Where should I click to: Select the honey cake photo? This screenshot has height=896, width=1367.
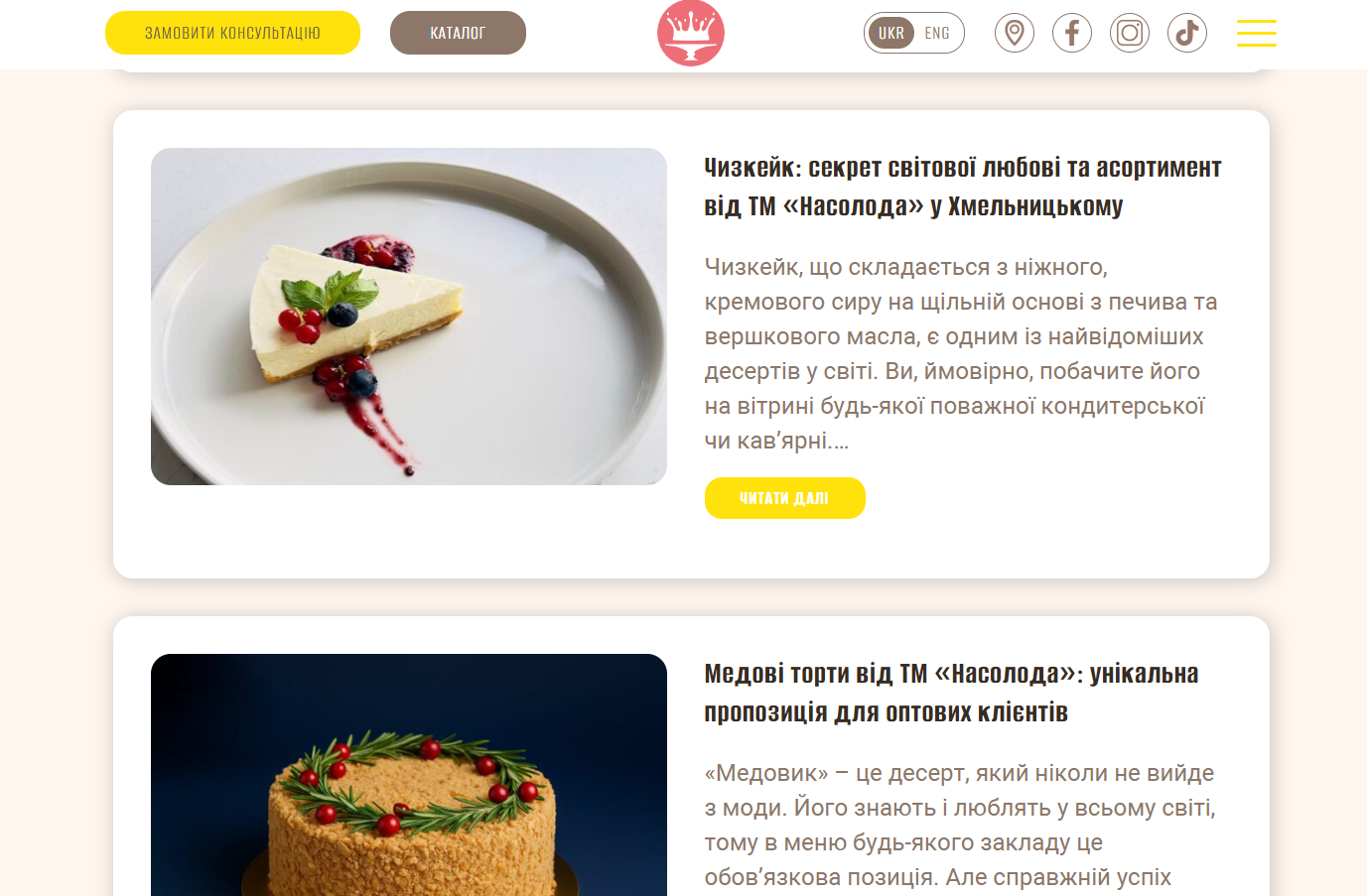(409, 775)
